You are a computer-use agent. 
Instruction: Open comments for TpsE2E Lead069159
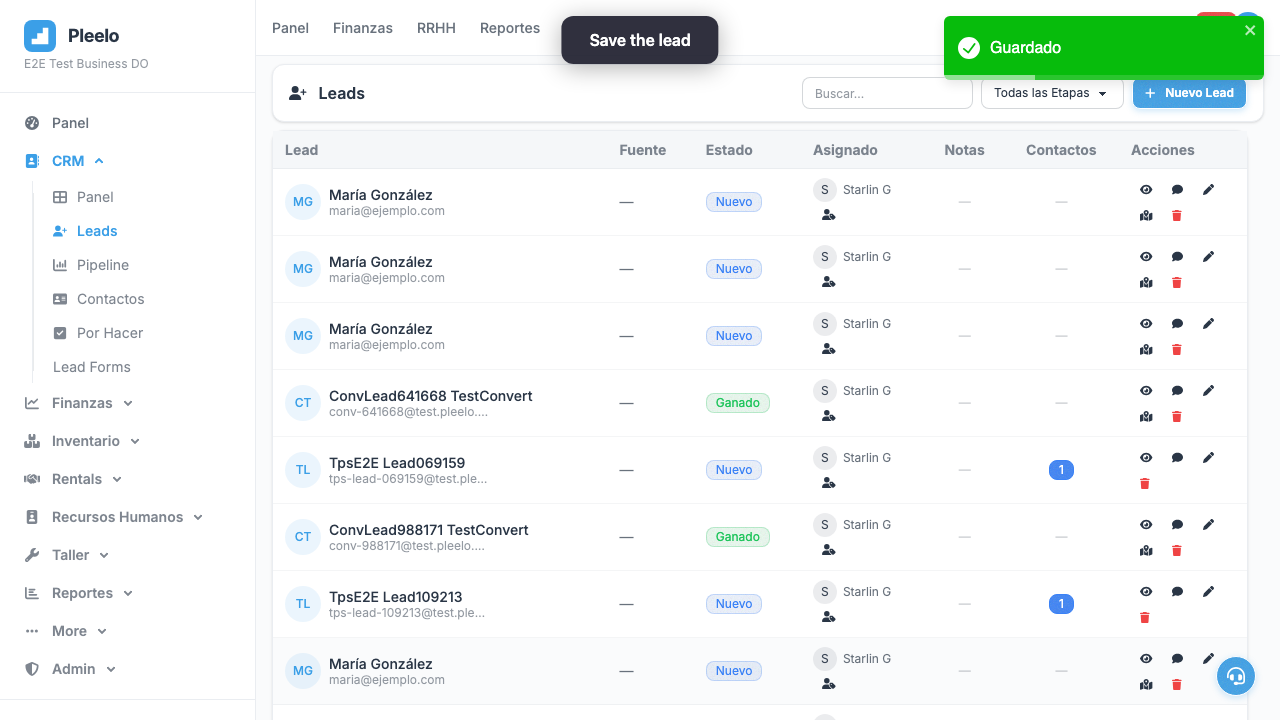[1177, 458]
